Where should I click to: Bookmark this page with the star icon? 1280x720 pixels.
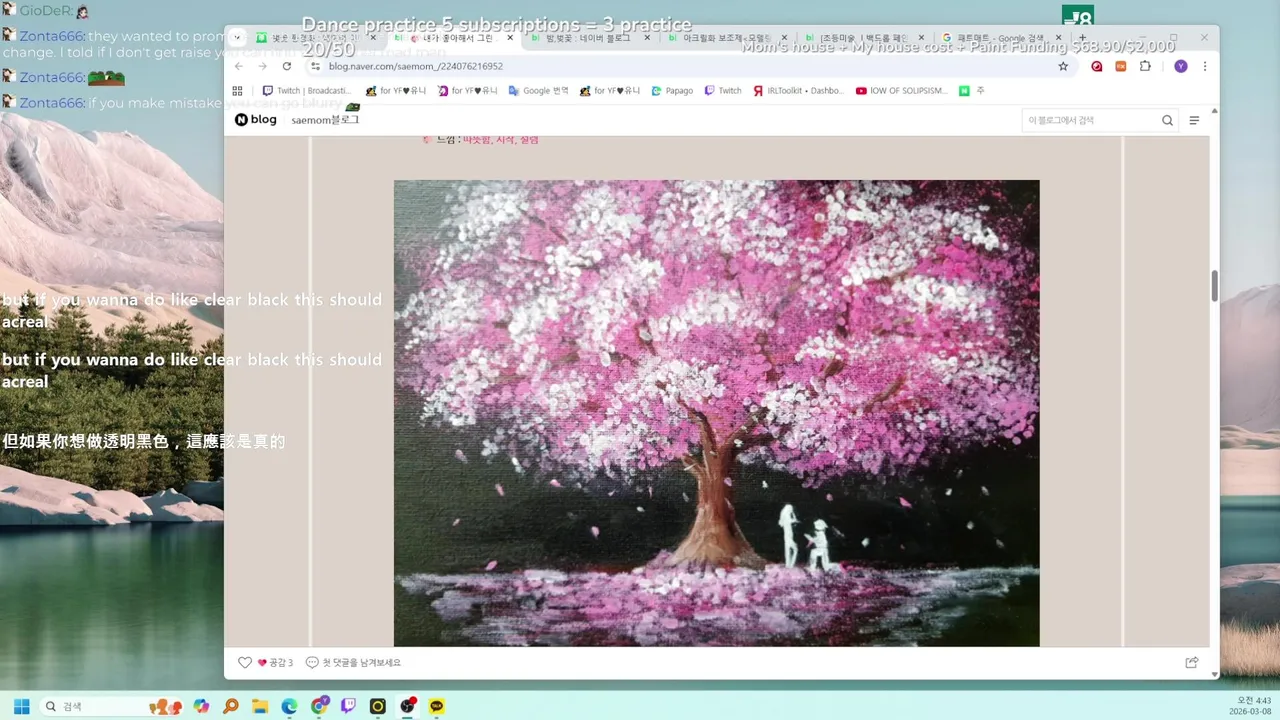pyautogui.click(x=1063, y=66)
